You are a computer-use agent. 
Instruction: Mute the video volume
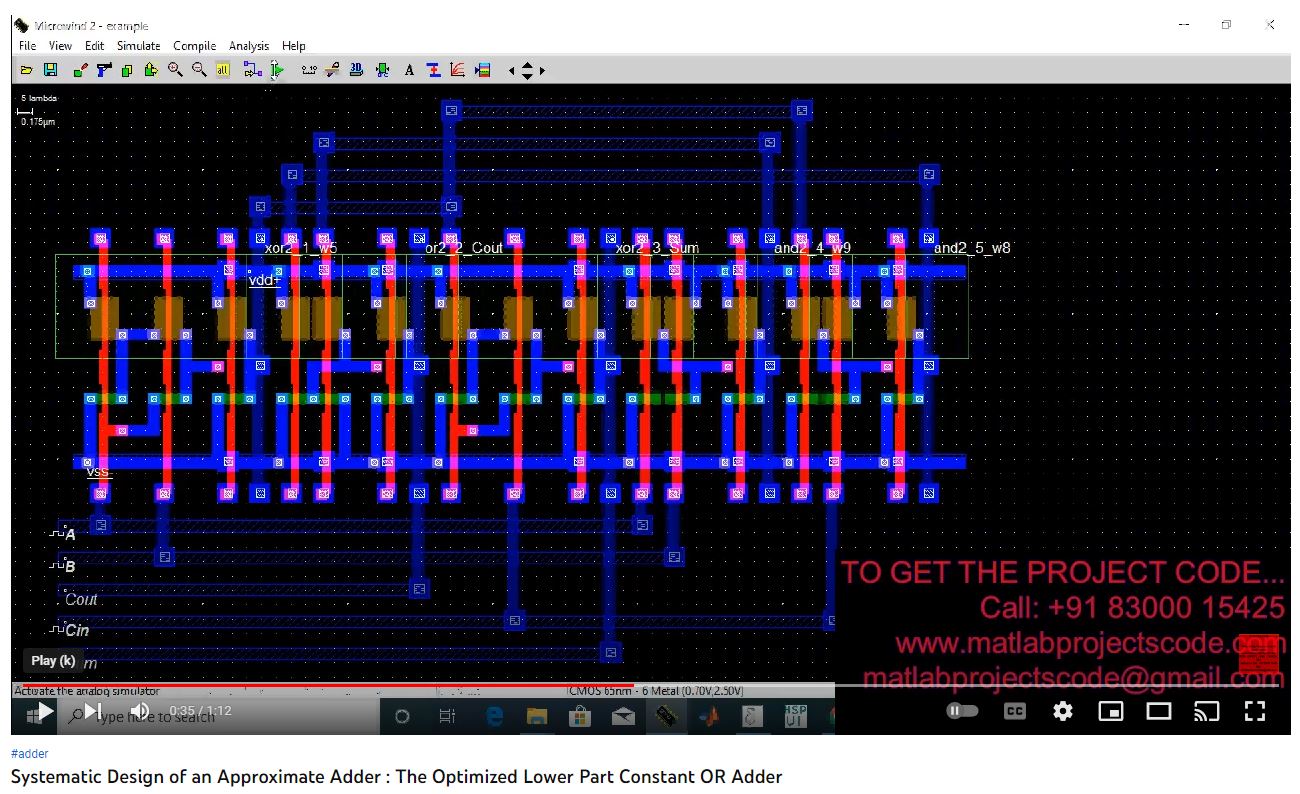(x=140, y=712)
